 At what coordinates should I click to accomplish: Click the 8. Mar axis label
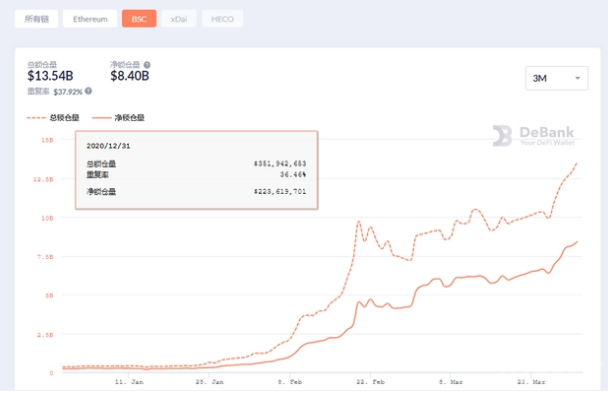[x=451, y=382]
